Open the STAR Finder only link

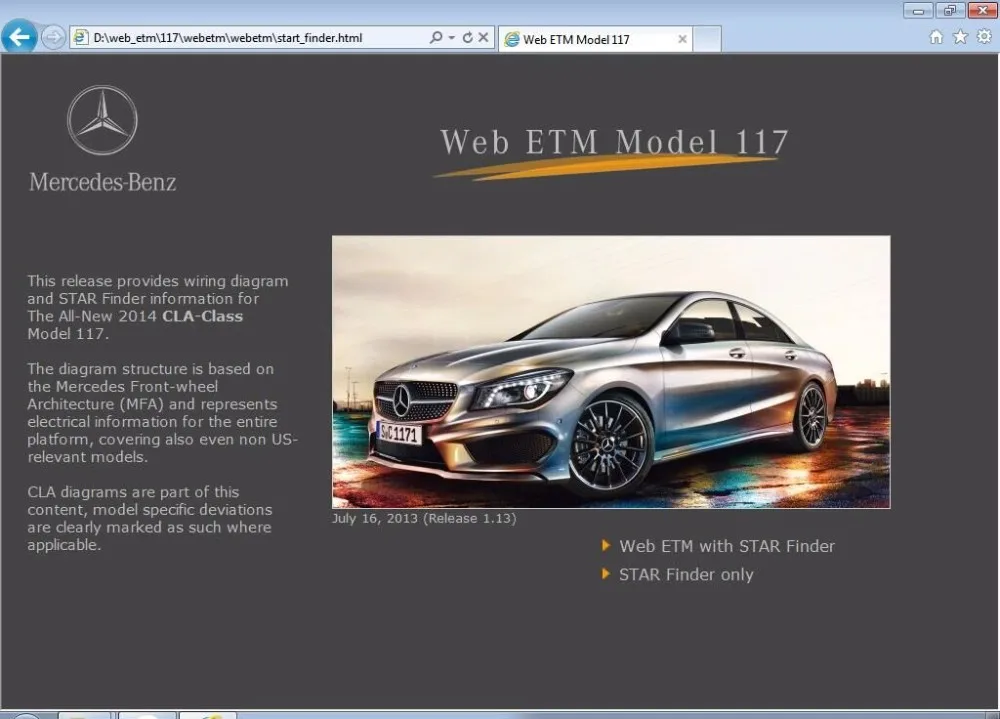[x=686, y=575]
